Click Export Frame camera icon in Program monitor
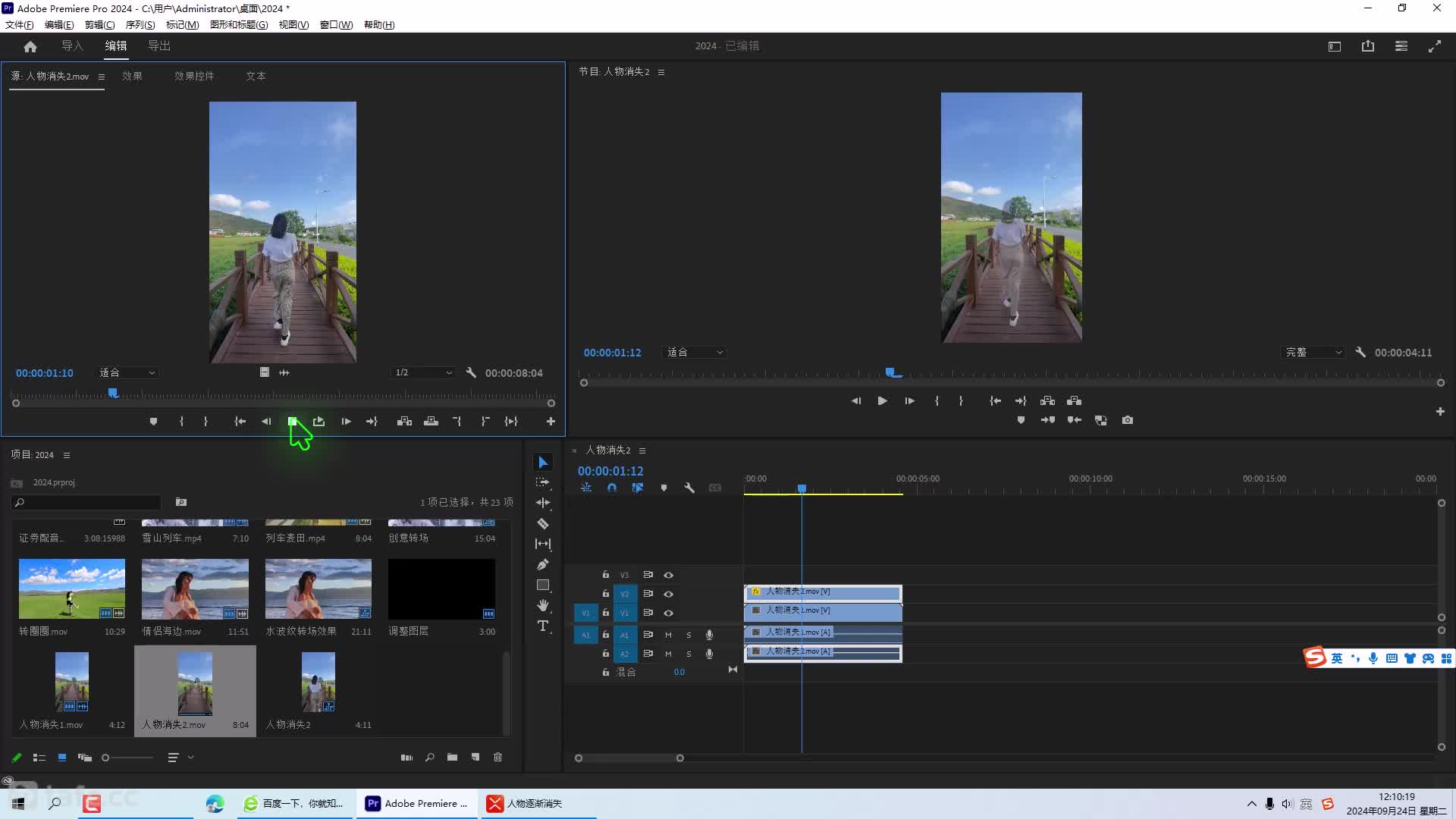 1128,420
